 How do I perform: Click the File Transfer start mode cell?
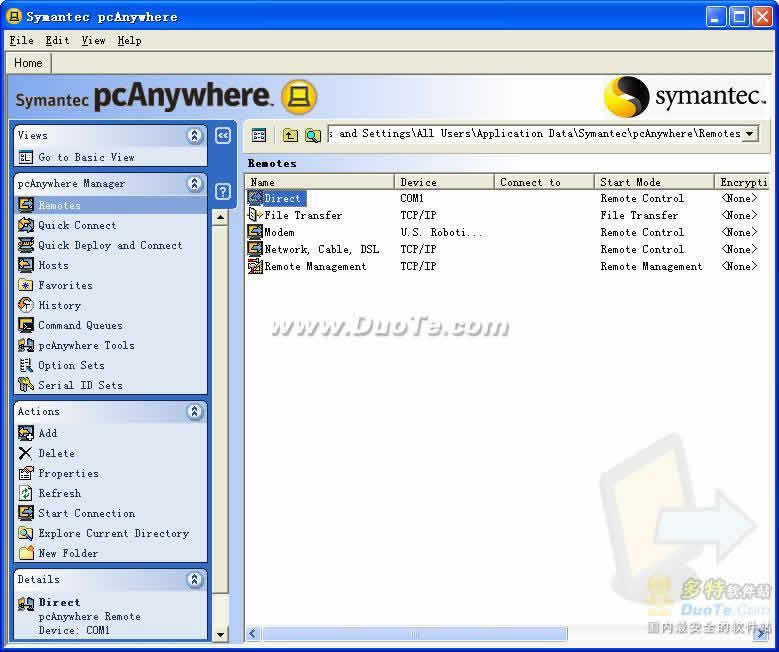click(639, 215)
